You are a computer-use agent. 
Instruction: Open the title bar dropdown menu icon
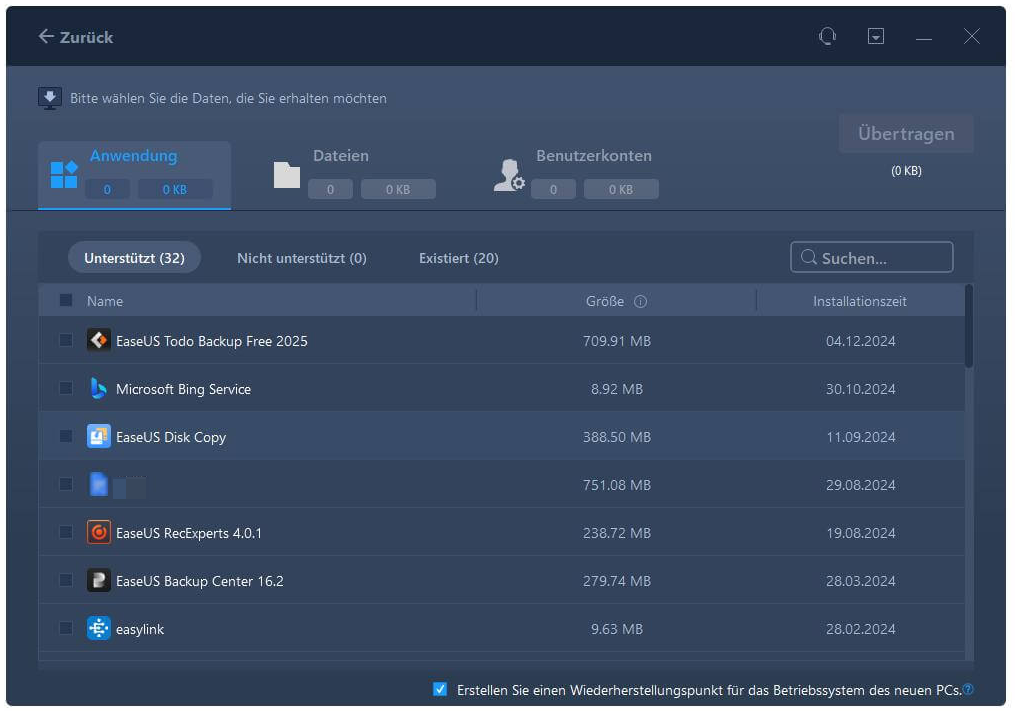tap(876, 36)
